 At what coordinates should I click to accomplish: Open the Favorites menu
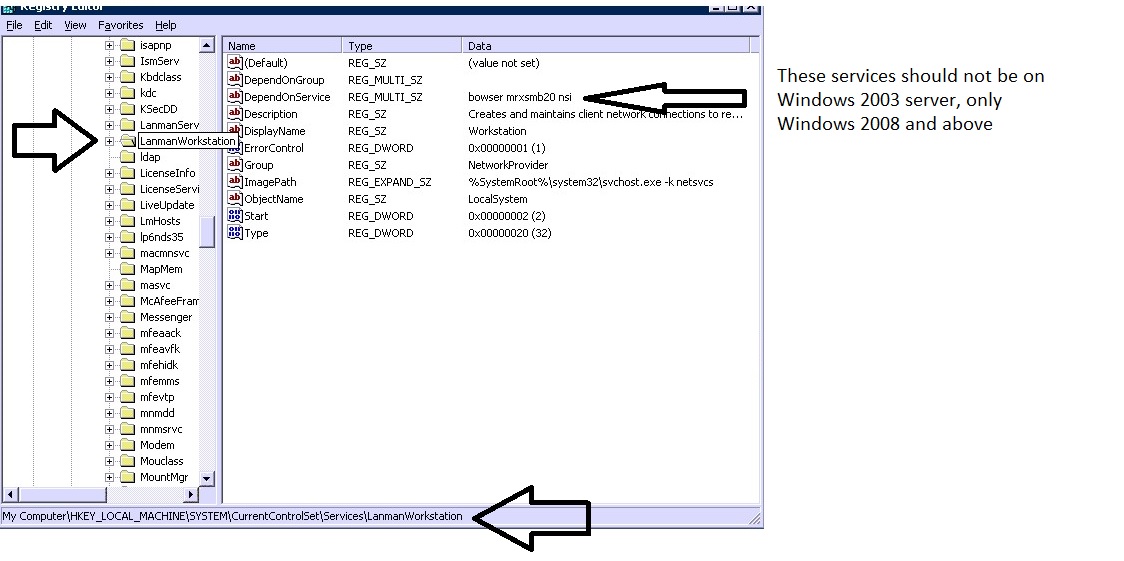[120, 25]
